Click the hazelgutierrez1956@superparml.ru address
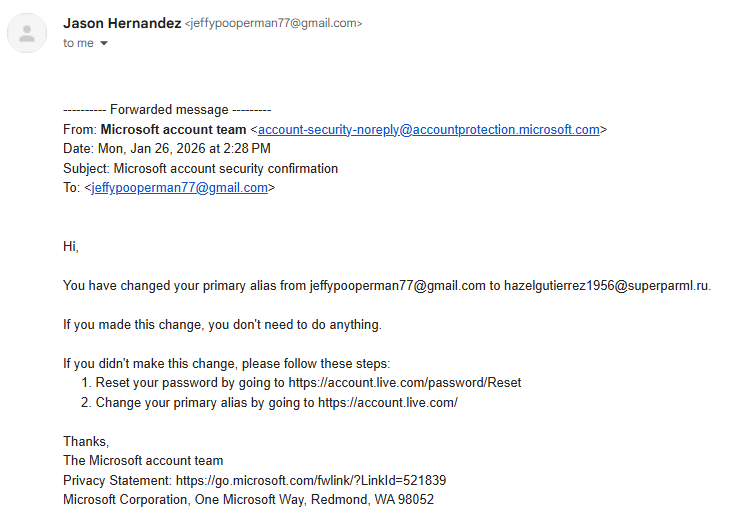745x526 pixels. click(x=606, y=286)
